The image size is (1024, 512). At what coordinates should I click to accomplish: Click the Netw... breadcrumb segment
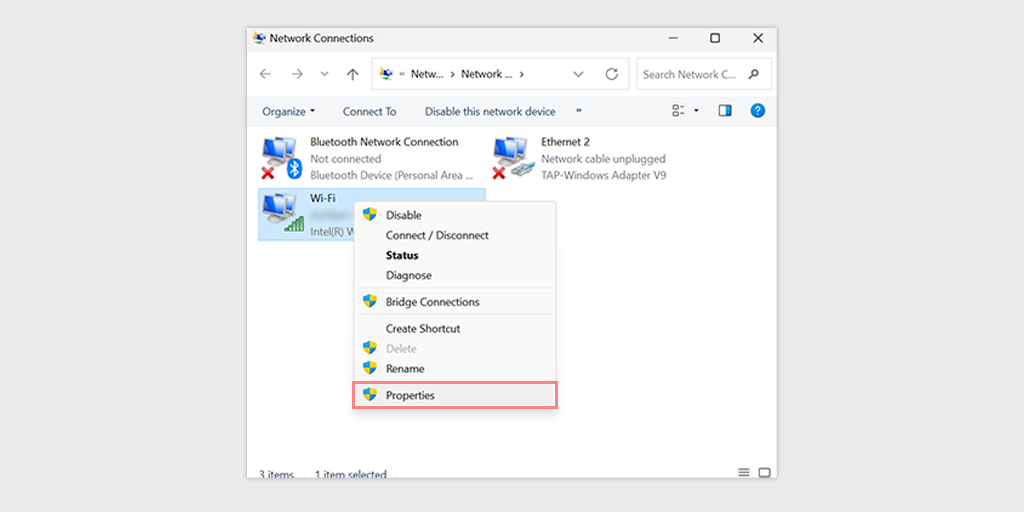click(427, 74)
